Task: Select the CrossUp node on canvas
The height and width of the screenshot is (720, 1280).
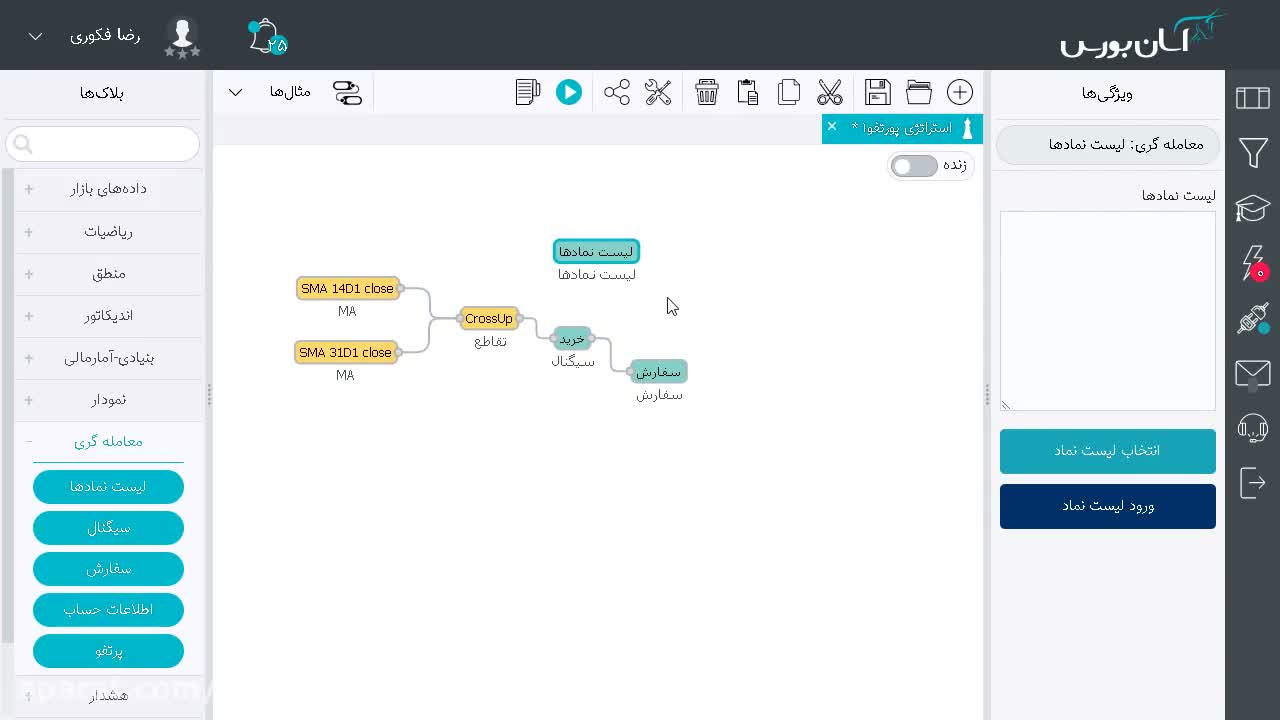Action: tap(489, 318)
